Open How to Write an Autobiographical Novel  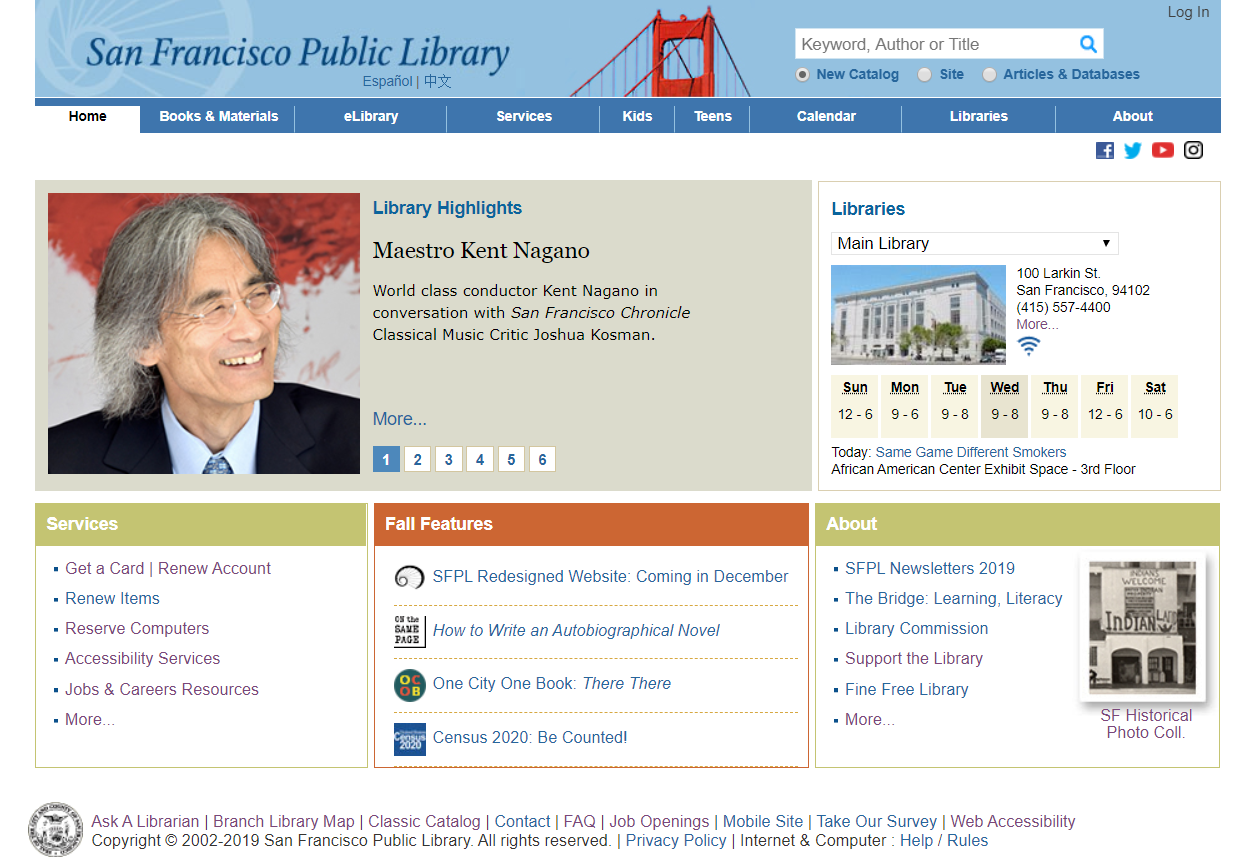576,630
